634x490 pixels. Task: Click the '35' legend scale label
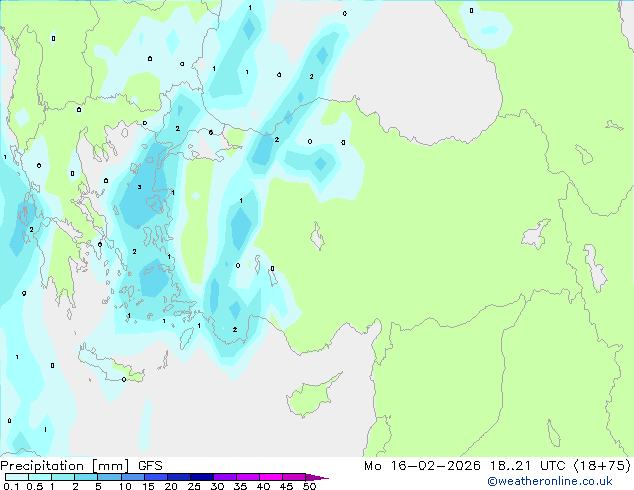[240, 486]
